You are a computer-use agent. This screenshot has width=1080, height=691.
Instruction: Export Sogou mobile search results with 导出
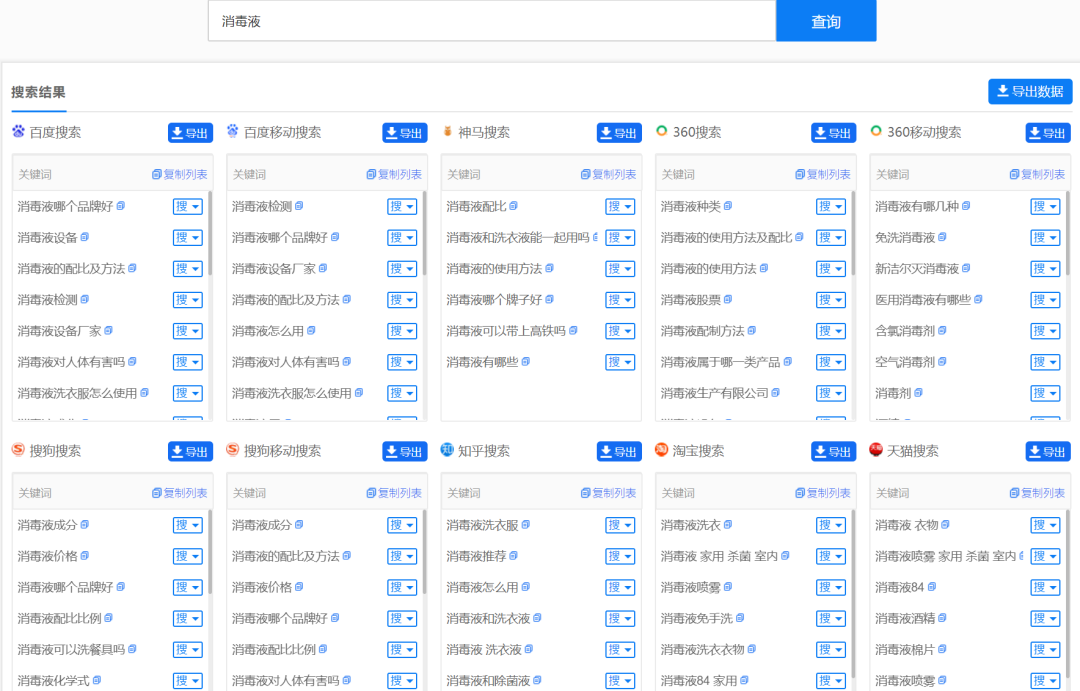[405, 451]
